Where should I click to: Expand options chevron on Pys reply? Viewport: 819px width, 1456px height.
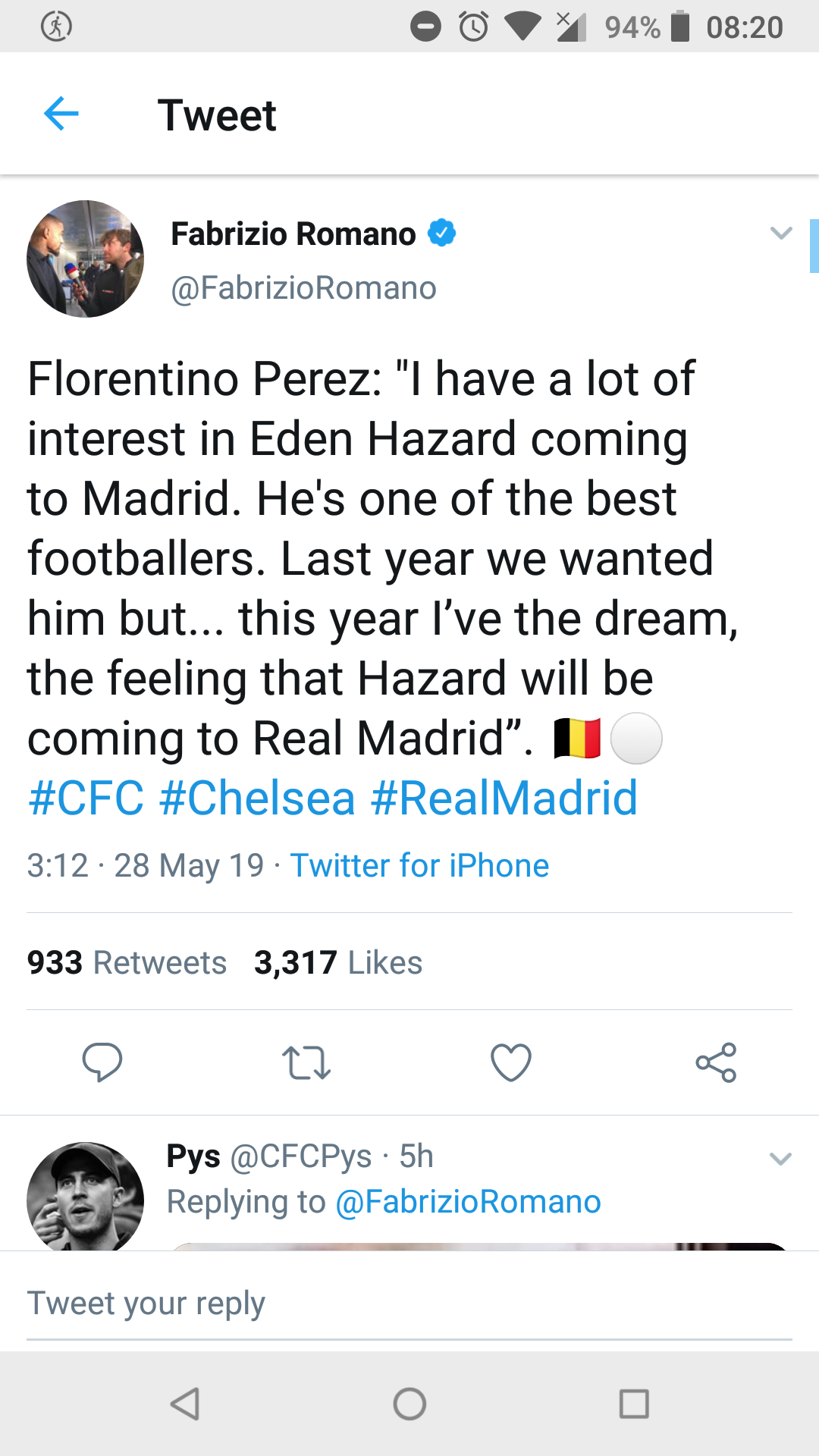tap(781, 1159)
